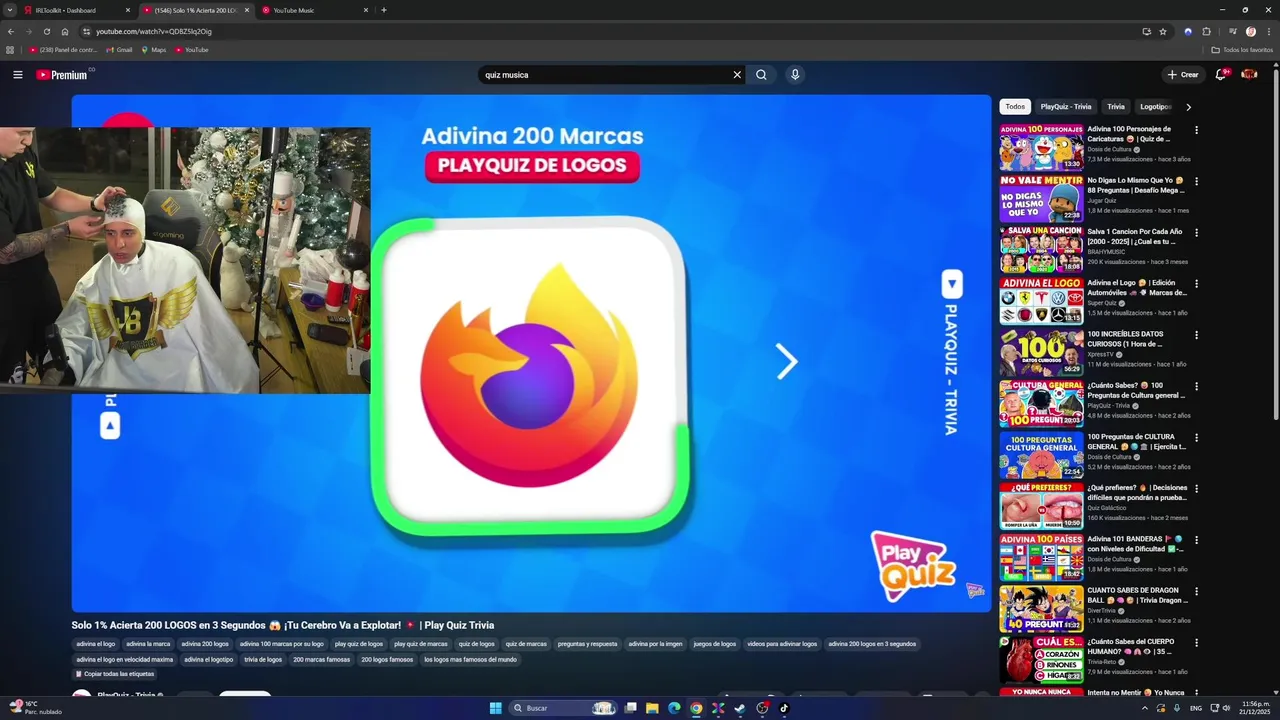Open the YouTube hamburger guide menu

click(x=17, y=75)
